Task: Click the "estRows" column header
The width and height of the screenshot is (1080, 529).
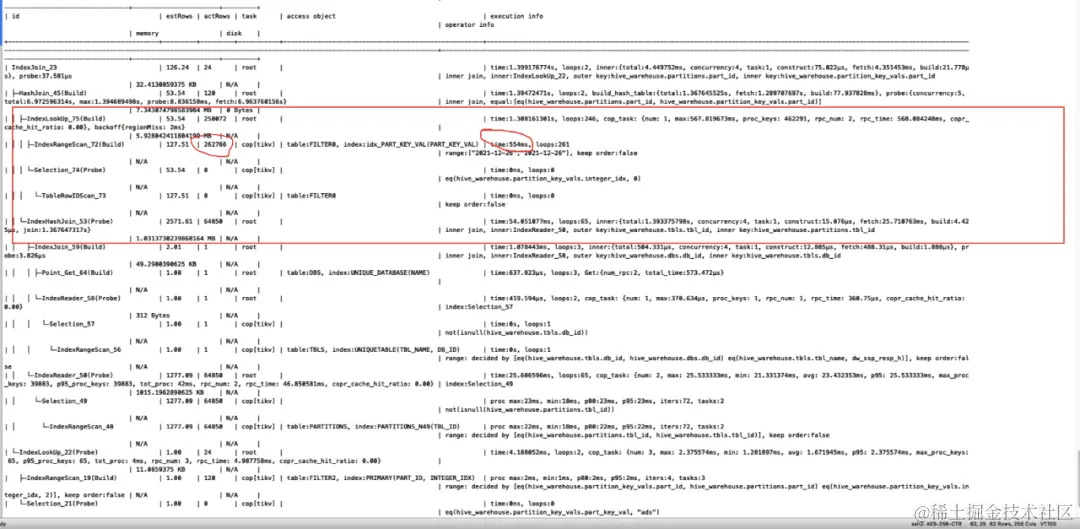Action: coord(179,17)
